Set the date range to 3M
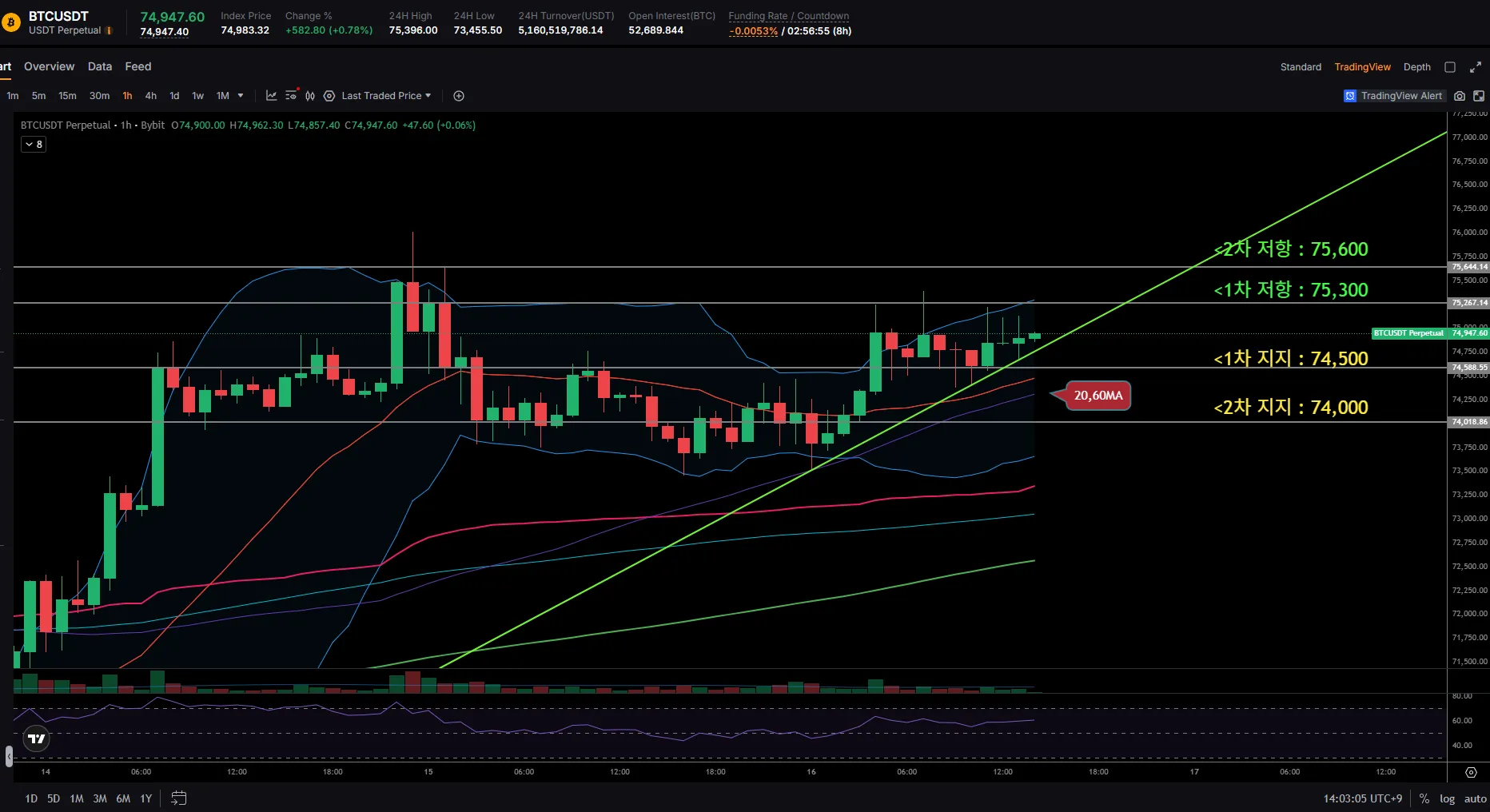Screen dimensions: 1490x812 [x=100, y=798]
